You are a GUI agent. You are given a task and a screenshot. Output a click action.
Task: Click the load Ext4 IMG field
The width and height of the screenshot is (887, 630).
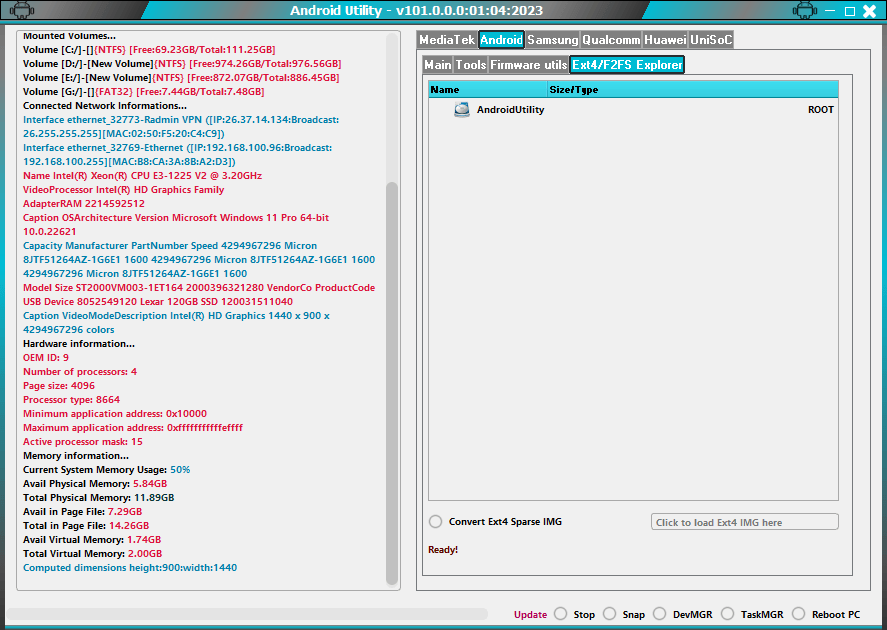(x=744, y=521)
